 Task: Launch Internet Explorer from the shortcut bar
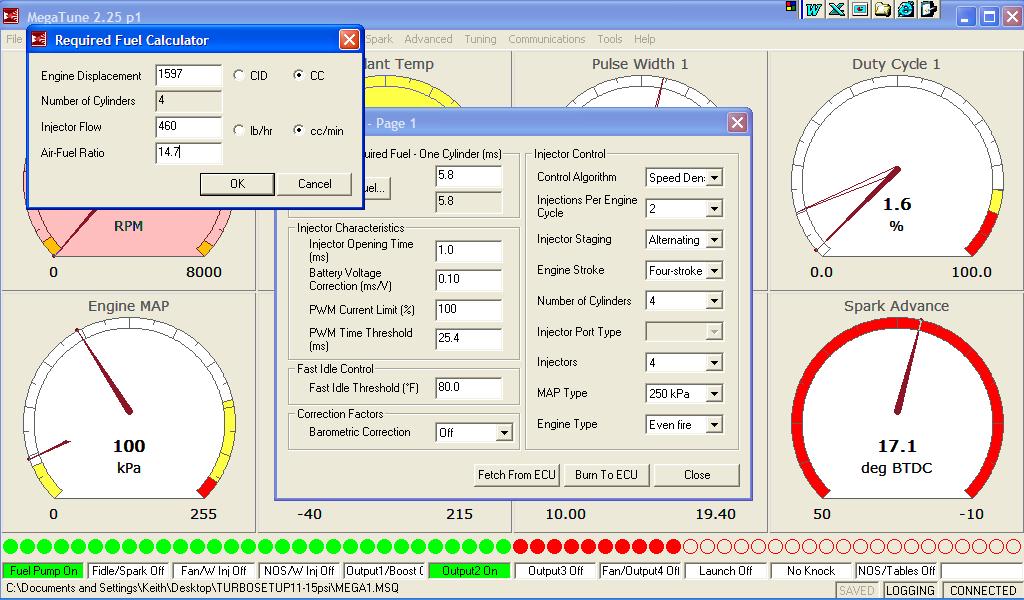pyautogui.click(x=905, y=9)
